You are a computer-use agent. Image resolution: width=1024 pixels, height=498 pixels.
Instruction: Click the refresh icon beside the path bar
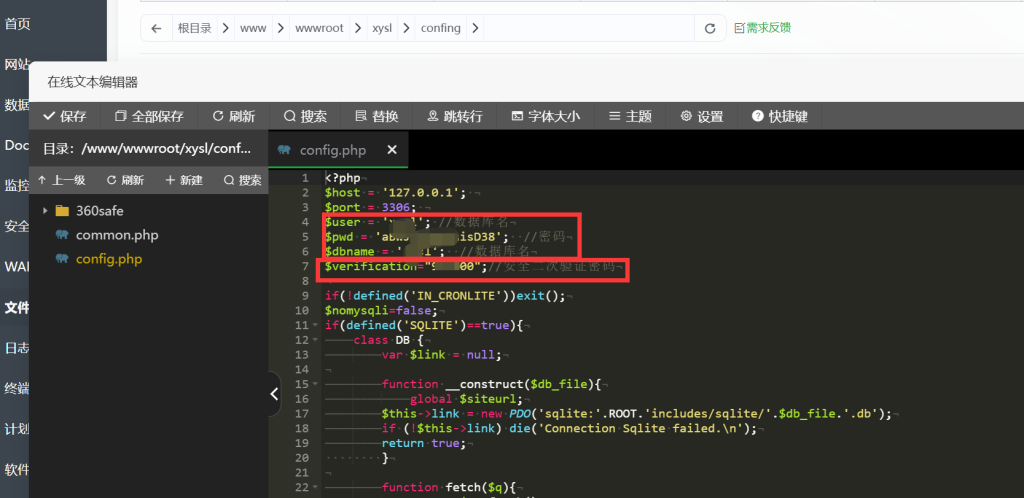[710, 28]
